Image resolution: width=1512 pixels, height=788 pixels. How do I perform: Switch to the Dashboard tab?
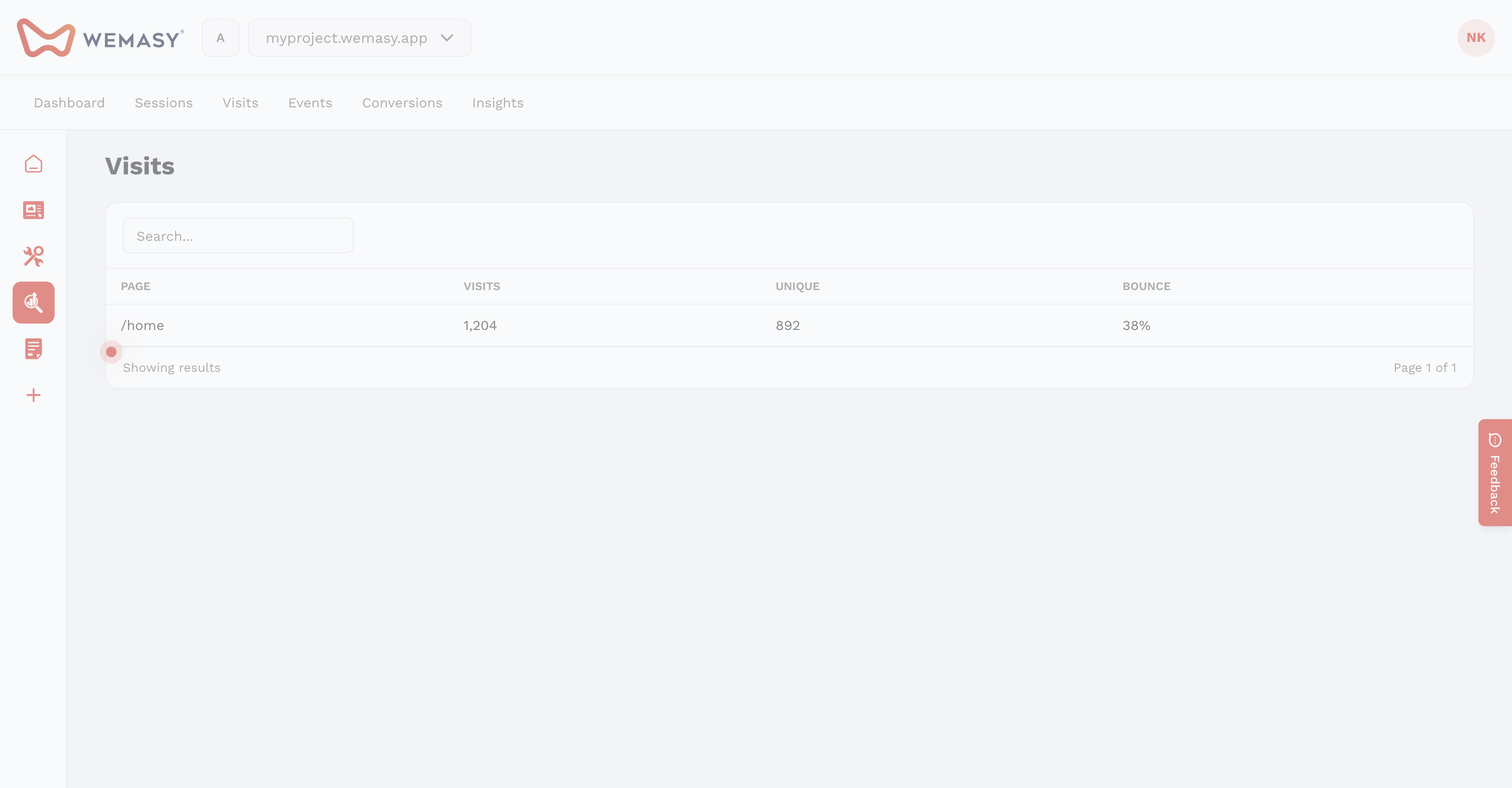(69, 103)
